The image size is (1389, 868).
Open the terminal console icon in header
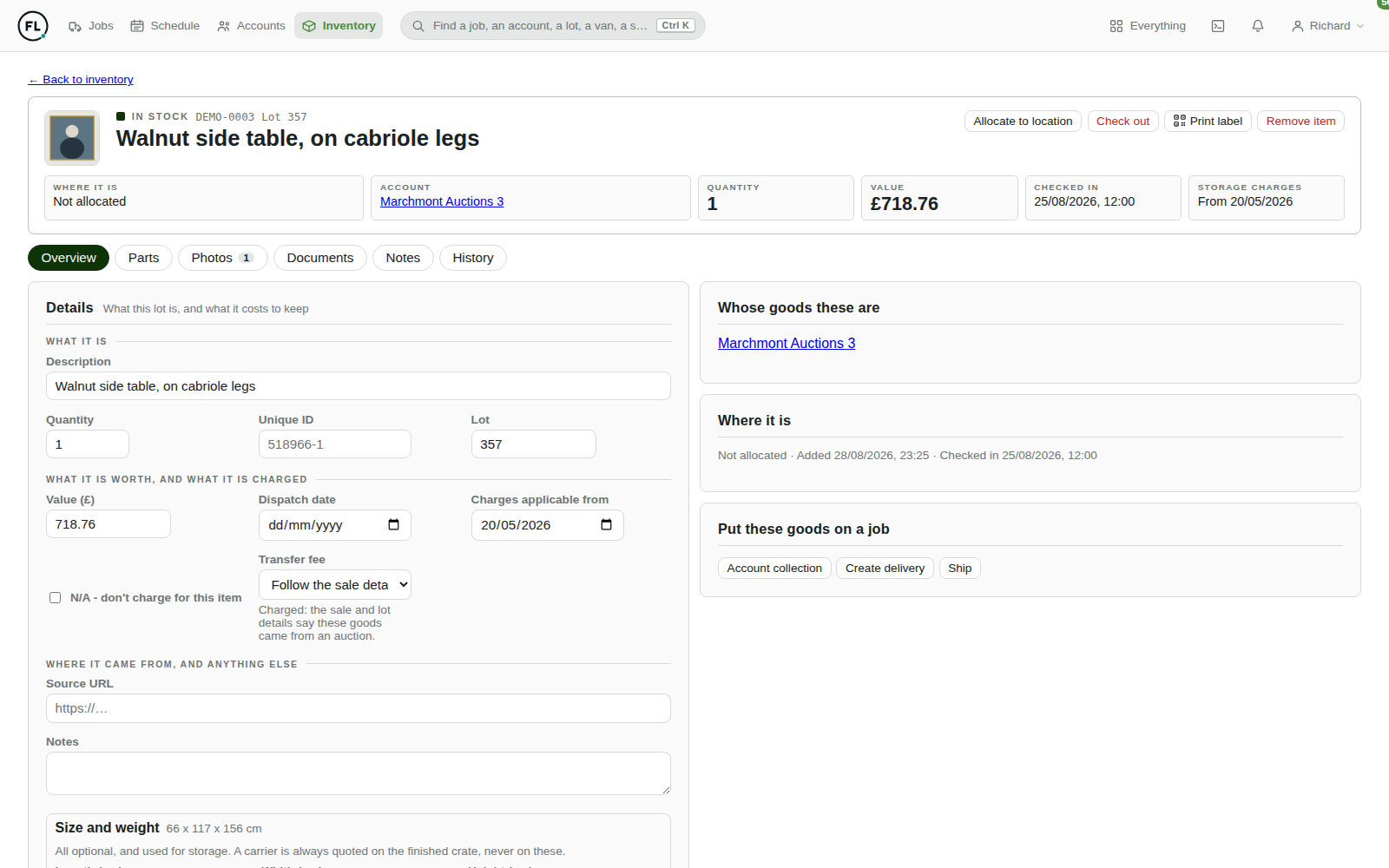[x=1218, y=26]
